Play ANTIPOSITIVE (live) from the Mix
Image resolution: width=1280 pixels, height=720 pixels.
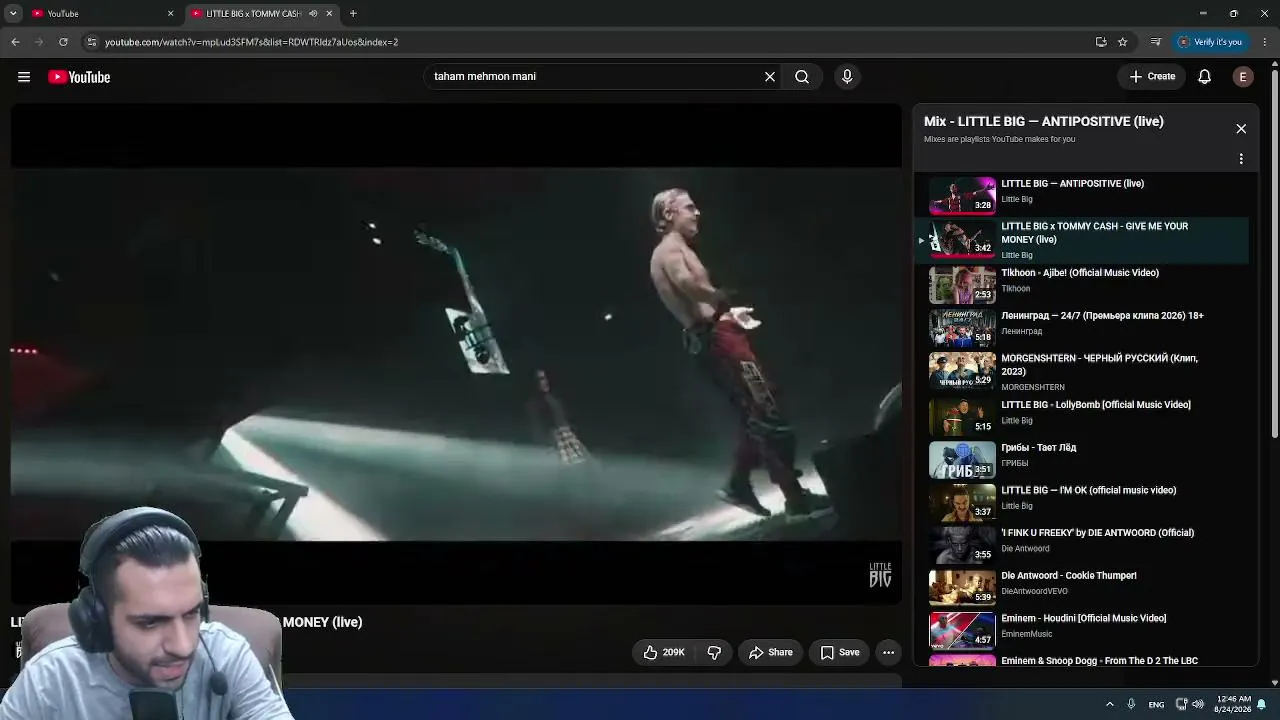(1083, 195)
